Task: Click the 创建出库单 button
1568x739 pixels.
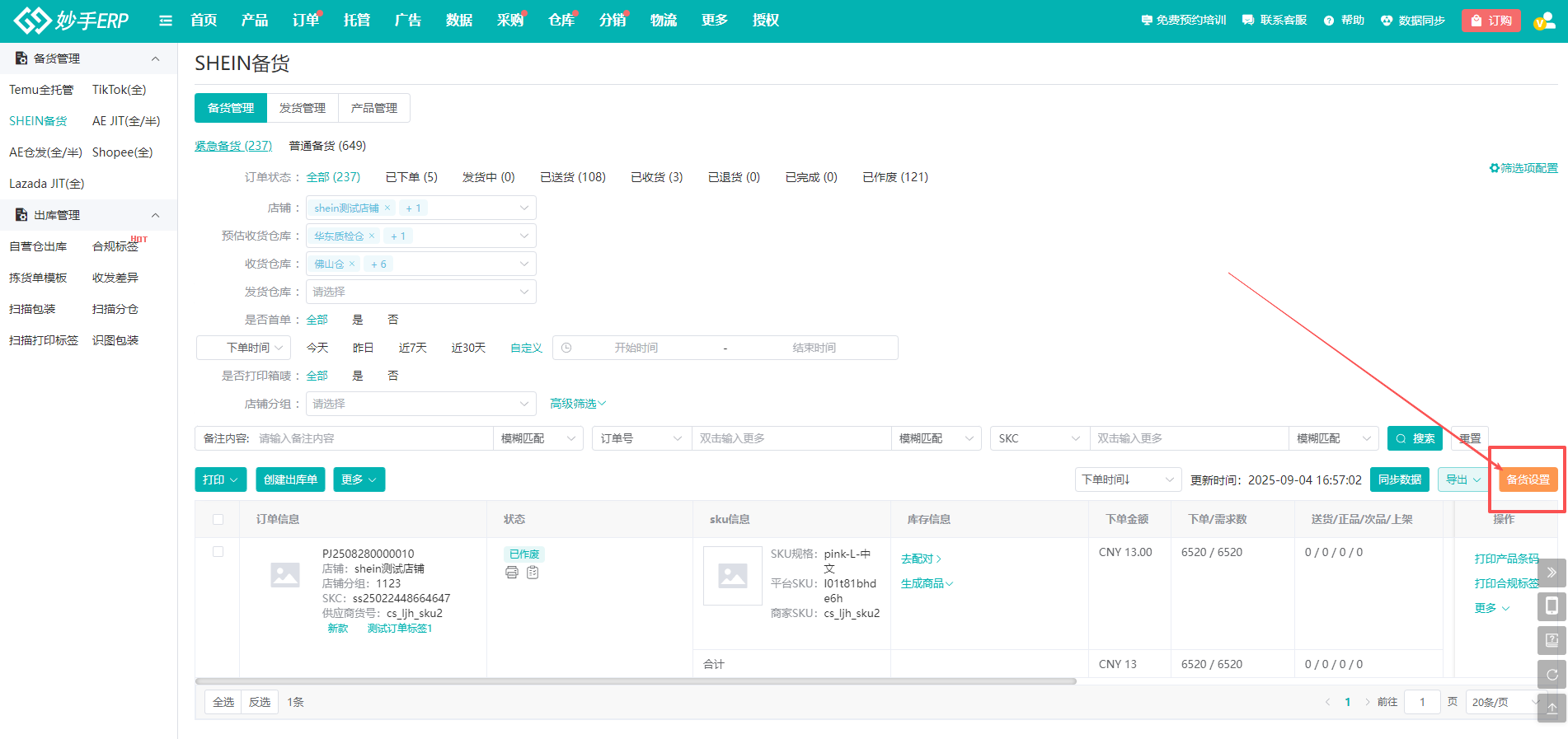Action: 290,479
